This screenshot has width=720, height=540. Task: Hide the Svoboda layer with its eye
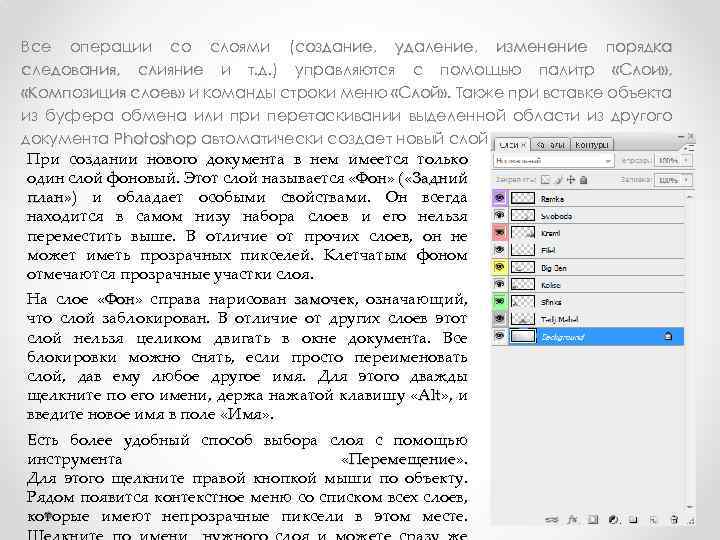500,215
